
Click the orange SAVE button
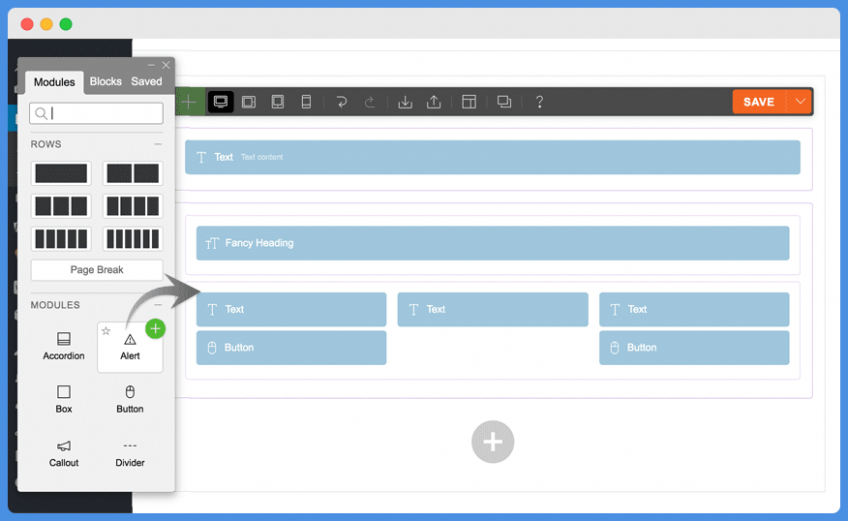tap(758, 102)
